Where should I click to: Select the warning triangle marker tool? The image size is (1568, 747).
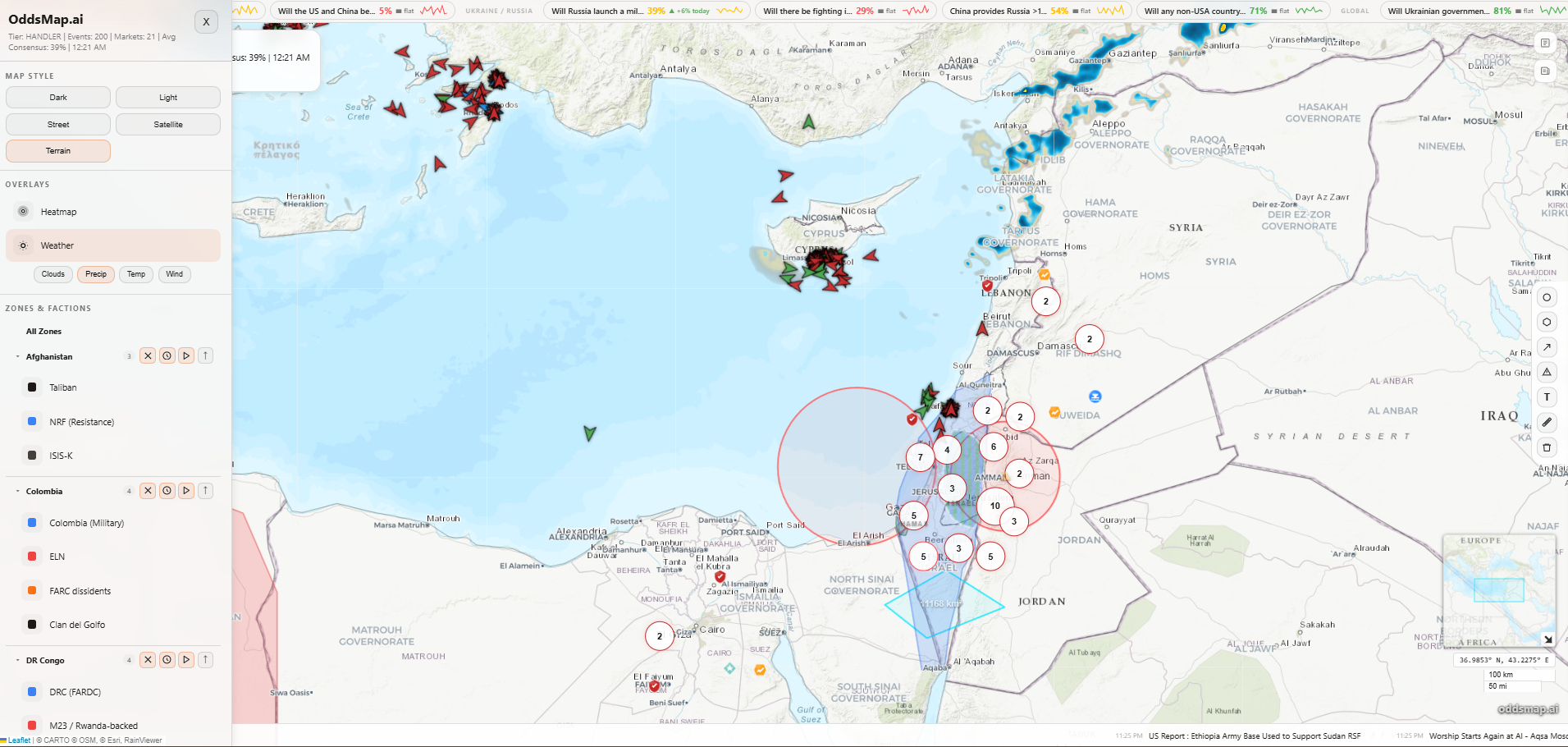pos(1547,372)
